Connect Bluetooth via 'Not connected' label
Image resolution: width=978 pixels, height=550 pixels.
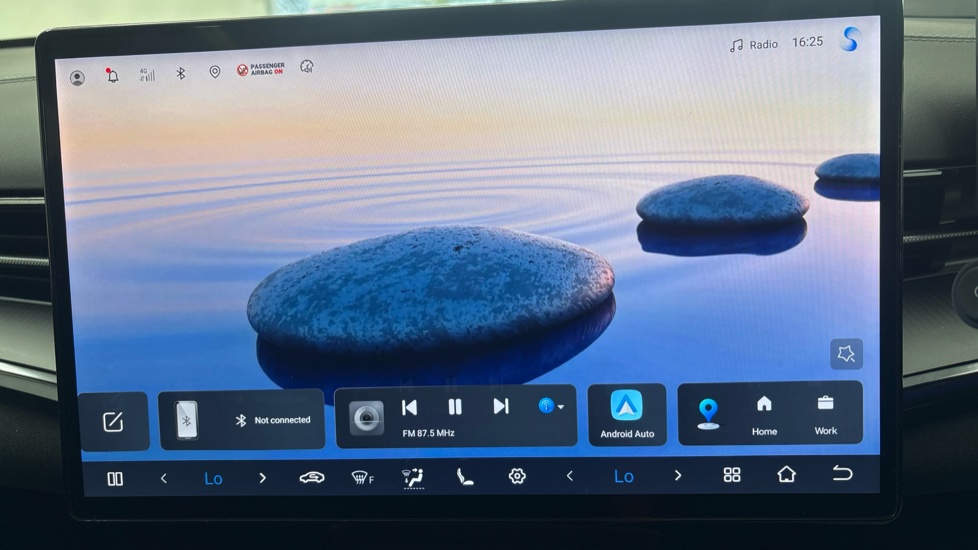[x=282, y=420]
